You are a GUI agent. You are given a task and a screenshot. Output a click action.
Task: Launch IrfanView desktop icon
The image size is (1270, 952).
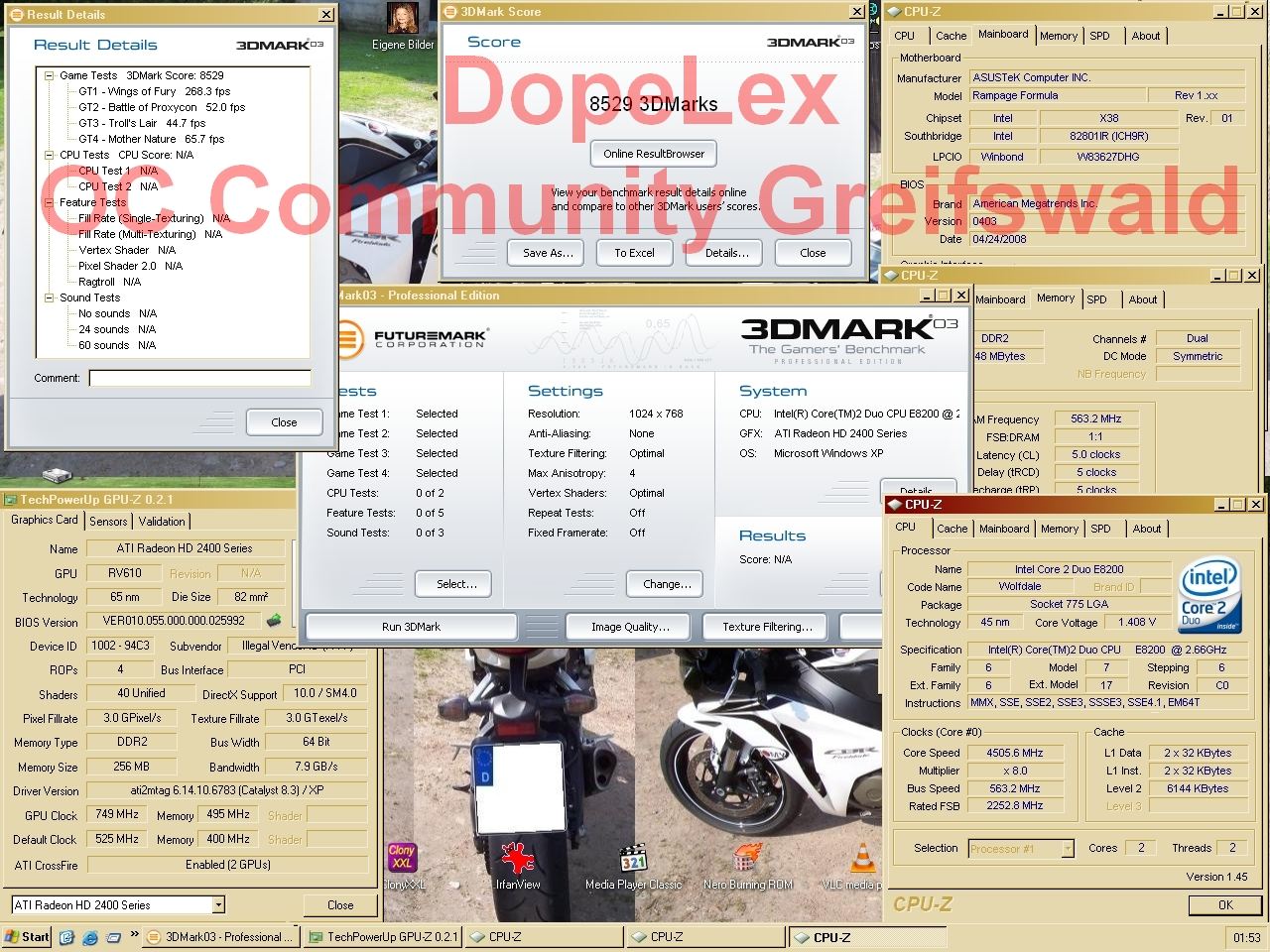(x=518, y=859)
